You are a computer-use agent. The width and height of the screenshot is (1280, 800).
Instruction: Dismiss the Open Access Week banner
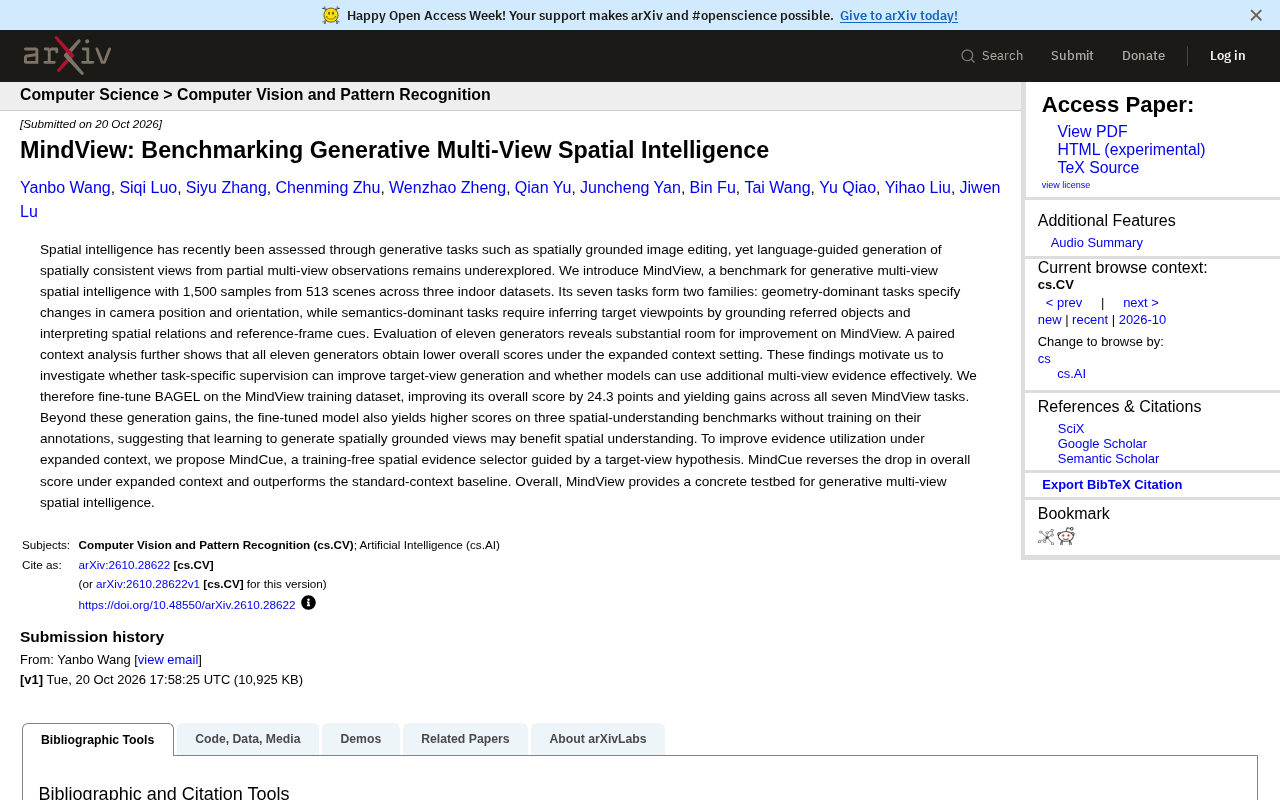[1256, 15]
